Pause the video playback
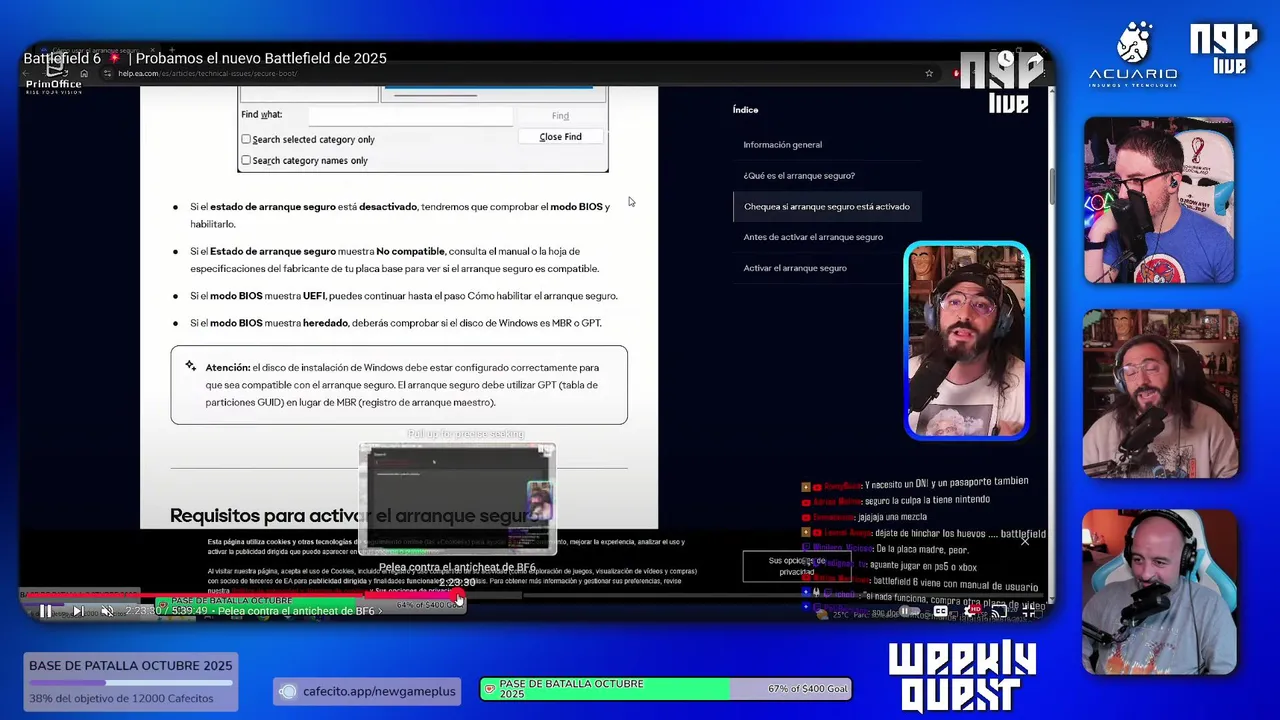The width and height of the screenshot is (1280, 720). click(x=45, y=611)
